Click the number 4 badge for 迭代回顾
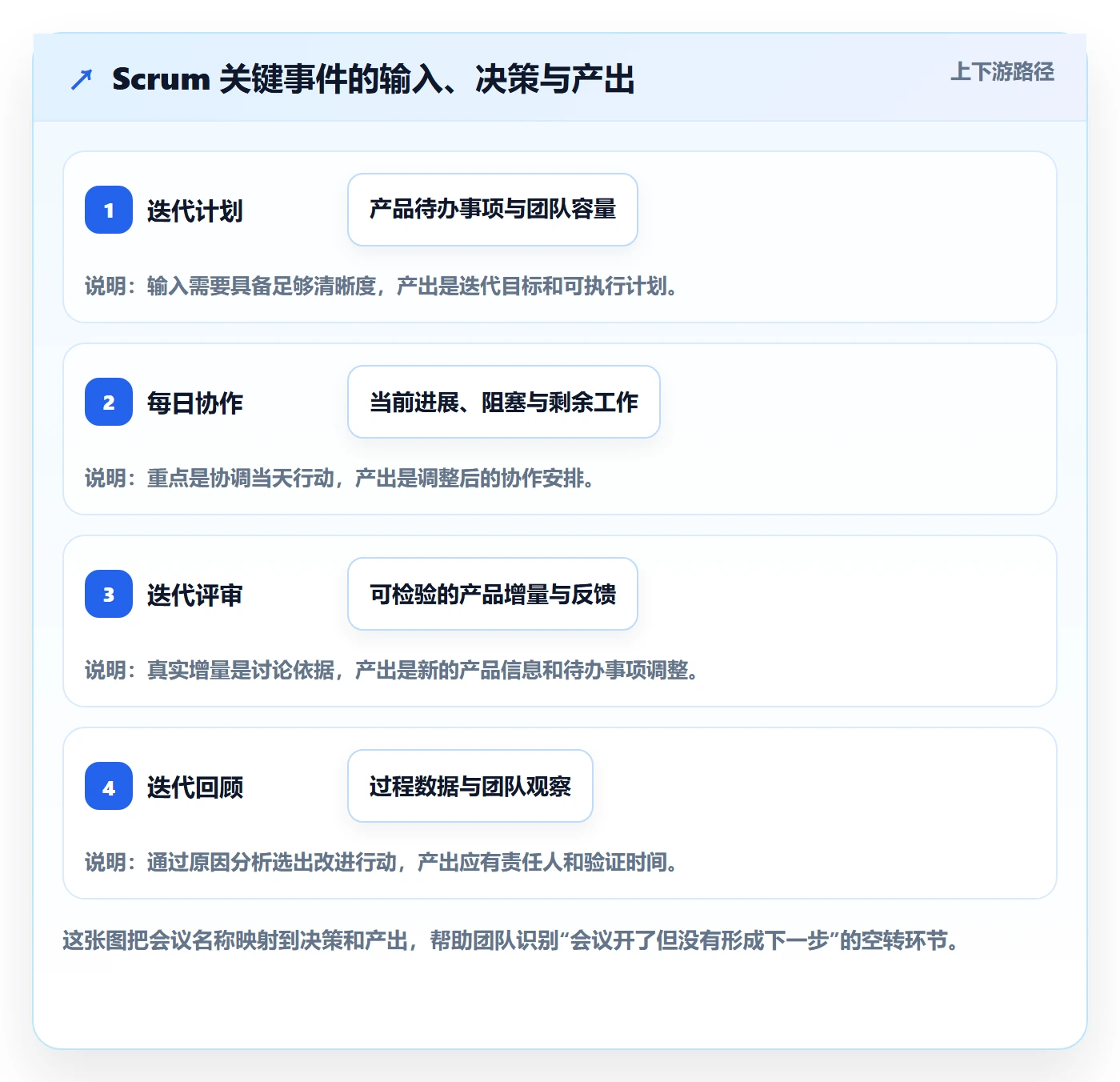1120x1082 pixels. 109,786
